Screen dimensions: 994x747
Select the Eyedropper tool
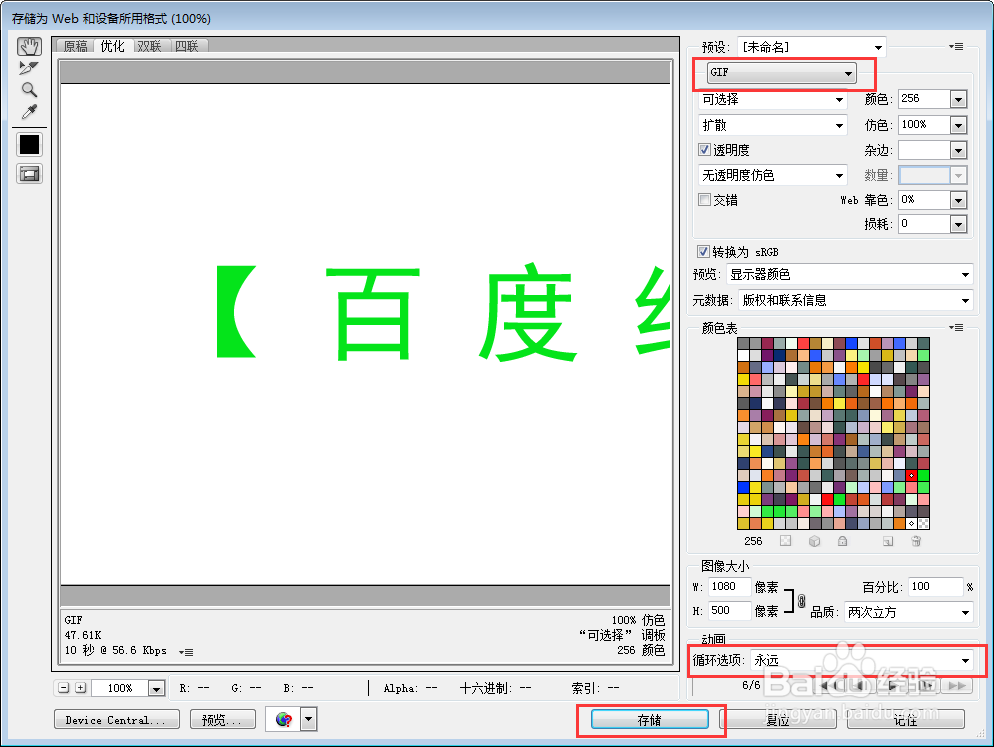point(29,112)
